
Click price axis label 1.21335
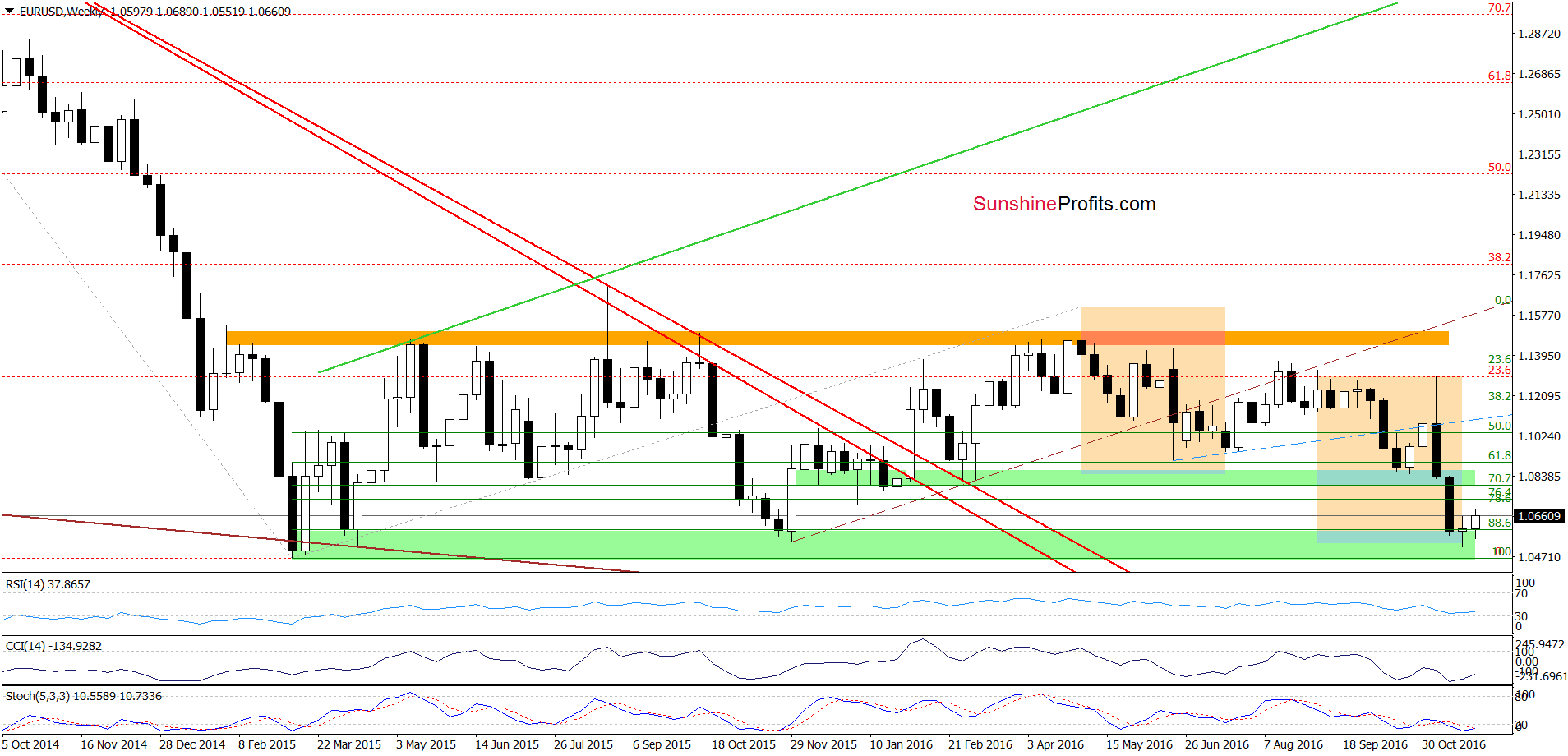point(1538,195)
